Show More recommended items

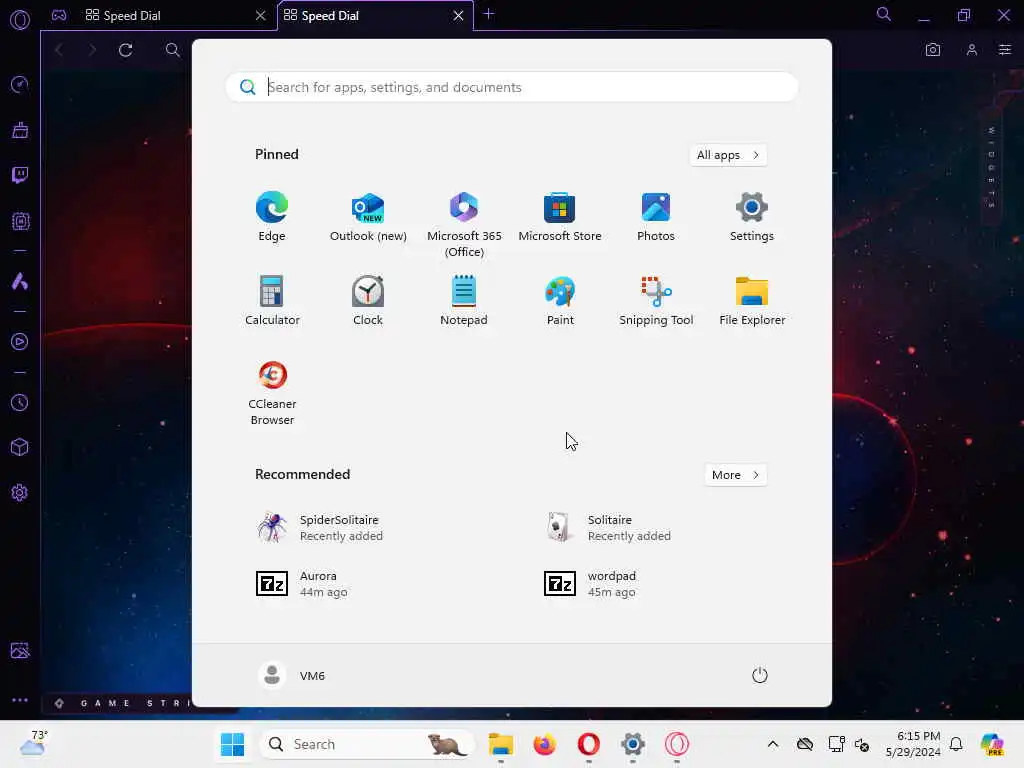(x=735, y=475)
